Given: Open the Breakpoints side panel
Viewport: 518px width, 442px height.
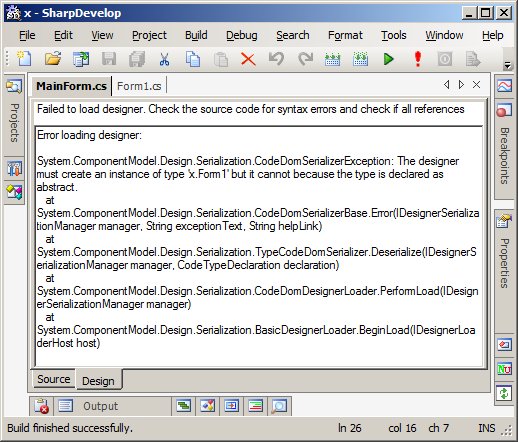Looking at the screenshot, I should 504,149.
